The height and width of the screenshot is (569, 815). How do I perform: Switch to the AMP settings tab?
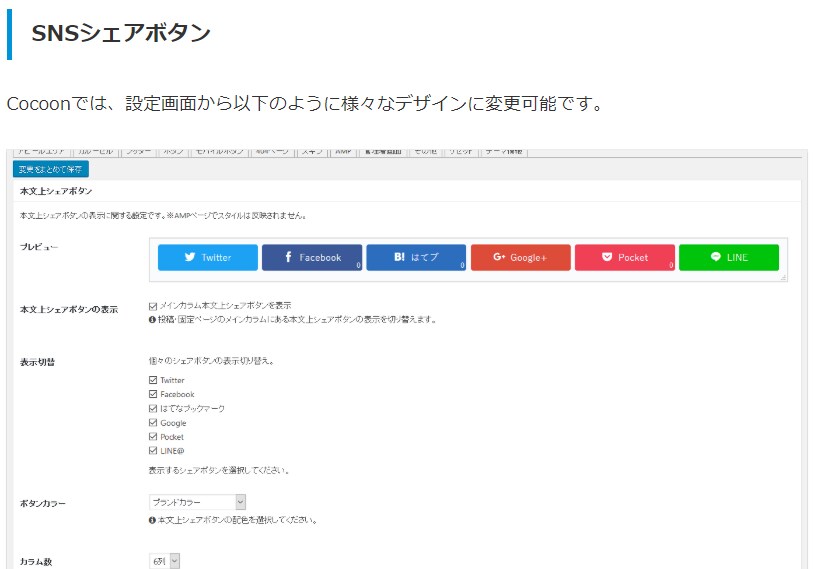tap(344, 152)
